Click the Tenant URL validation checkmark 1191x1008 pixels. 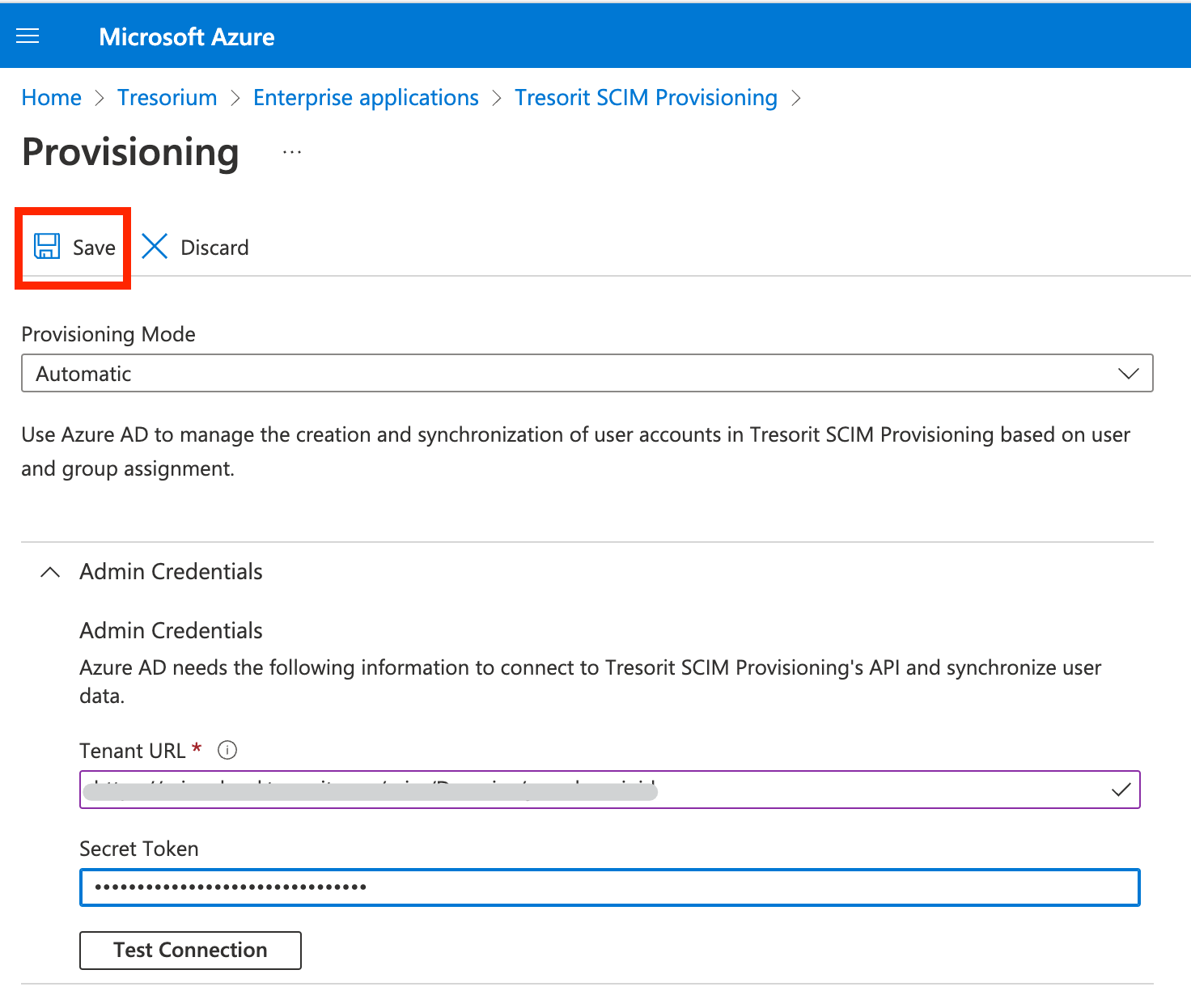[x=1121, y=790]
